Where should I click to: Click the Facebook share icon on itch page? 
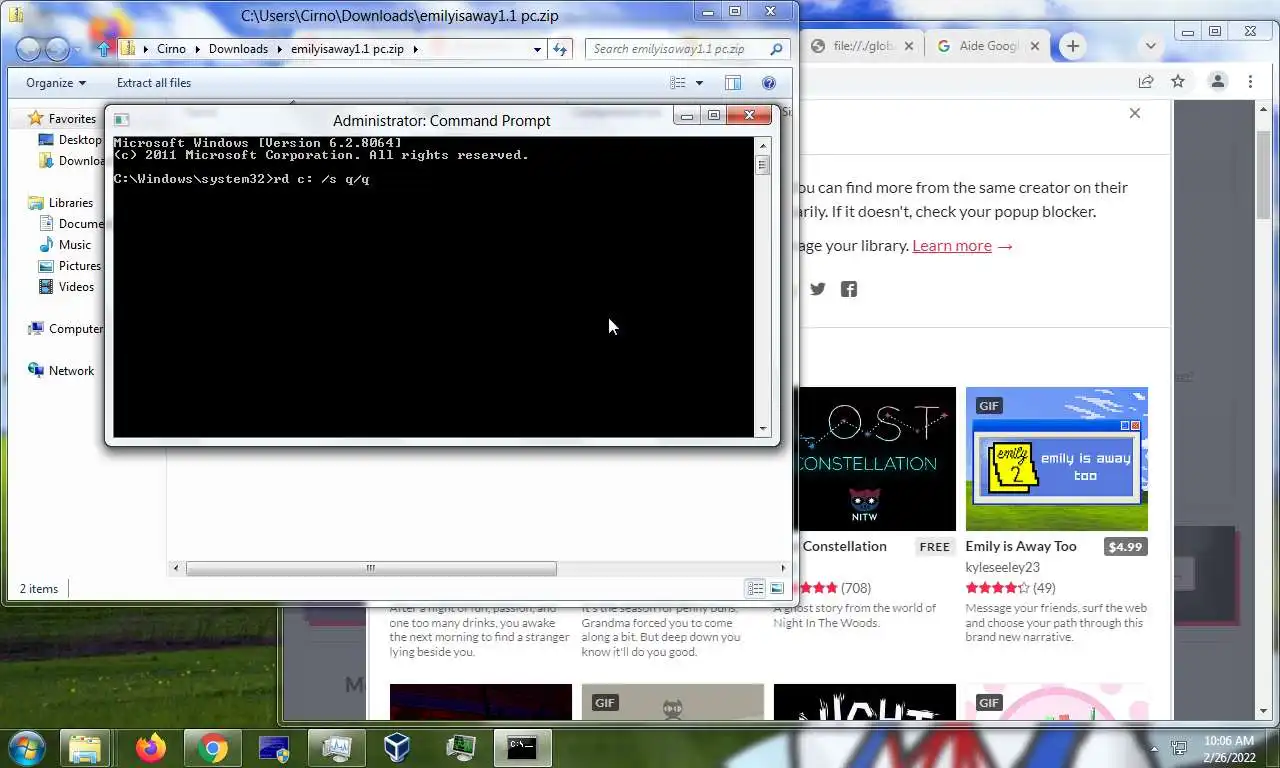tap(849, 289)
